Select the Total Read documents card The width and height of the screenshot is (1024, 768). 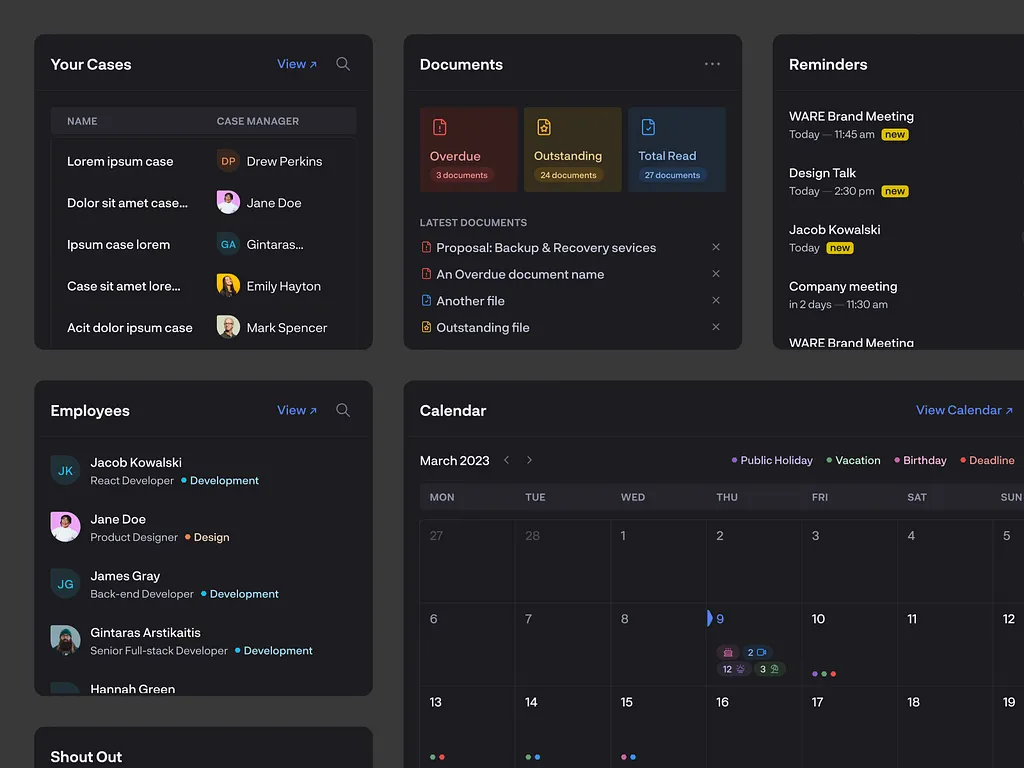click(676, 150)
